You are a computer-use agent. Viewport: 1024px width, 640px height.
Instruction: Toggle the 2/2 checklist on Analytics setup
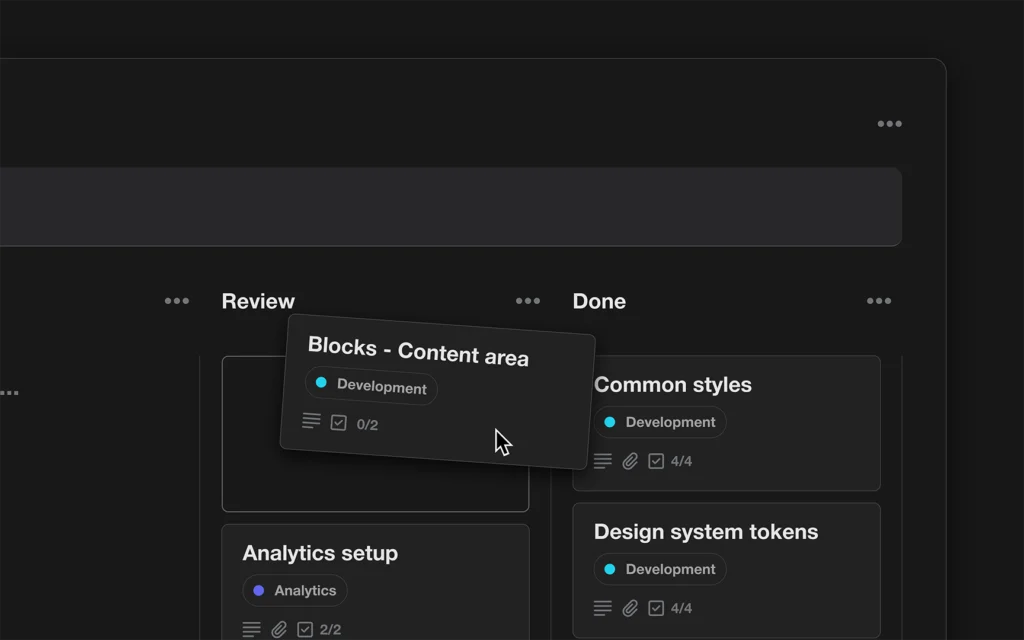pyautogui.click(x=305, y=629)
